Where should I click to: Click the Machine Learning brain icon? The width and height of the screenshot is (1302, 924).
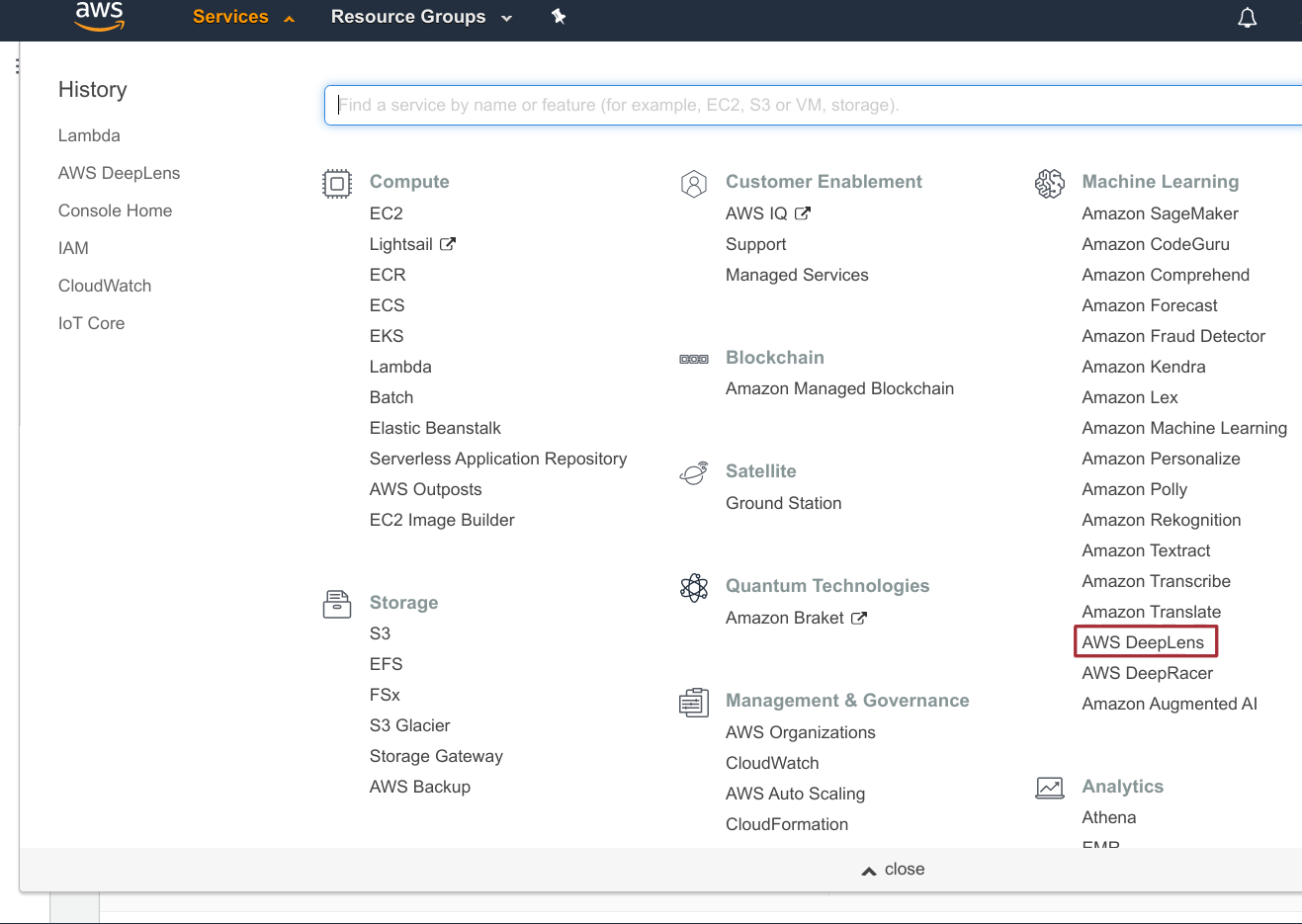(x=1050, y=184)
